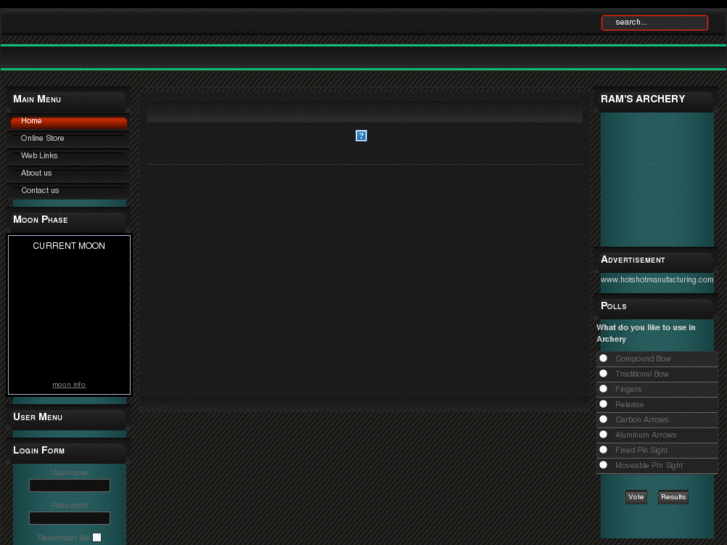
Task: Click the CURRENT MOON widget heading
Action: click(x=69, y=246)
